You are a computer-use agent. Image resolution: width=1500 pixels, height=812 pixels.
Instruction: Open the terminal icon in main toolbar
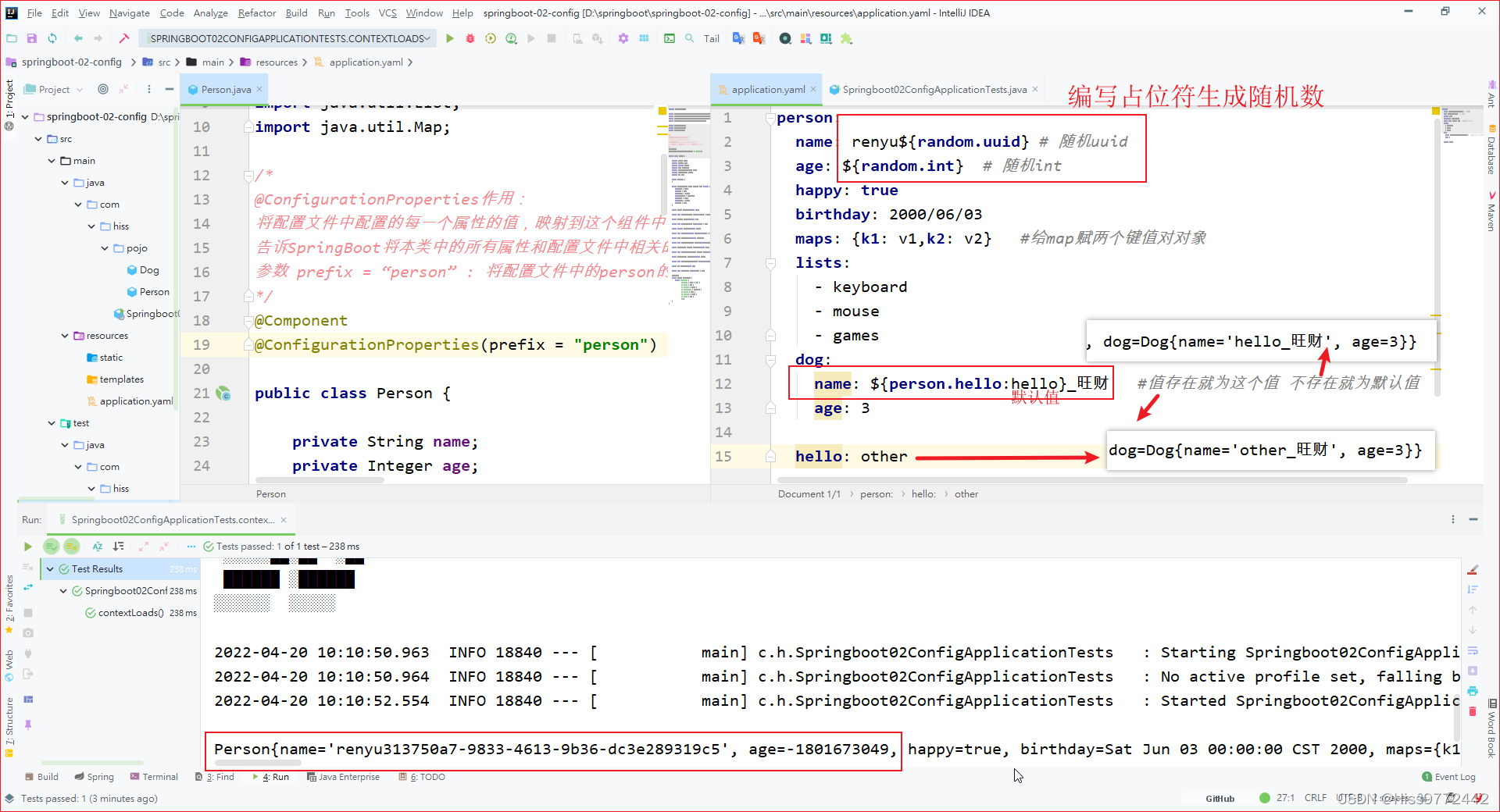(x=670, y=38)
